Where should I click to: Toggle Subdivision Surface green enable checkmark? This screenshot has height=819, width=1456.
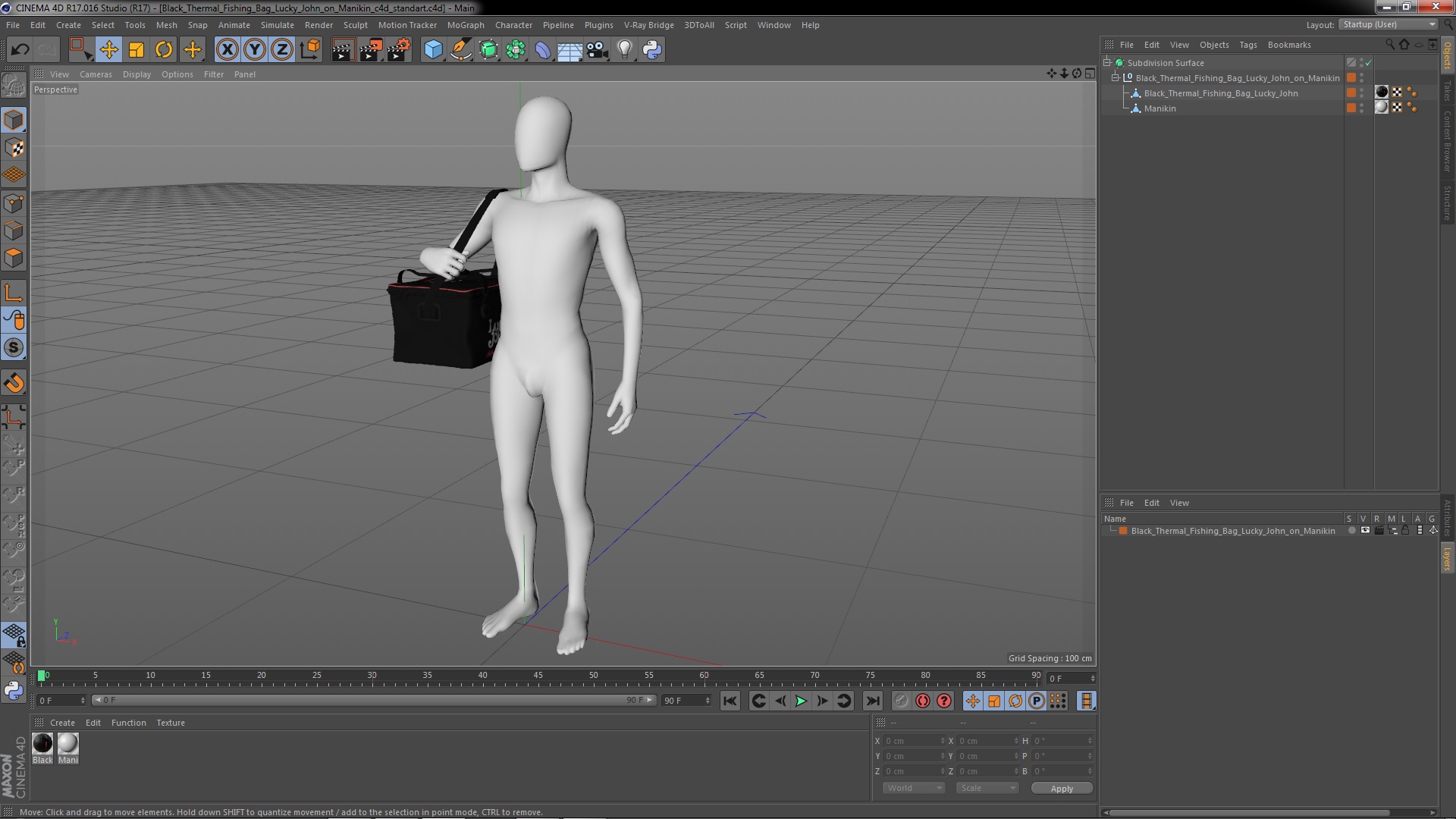pos(1369,63)
